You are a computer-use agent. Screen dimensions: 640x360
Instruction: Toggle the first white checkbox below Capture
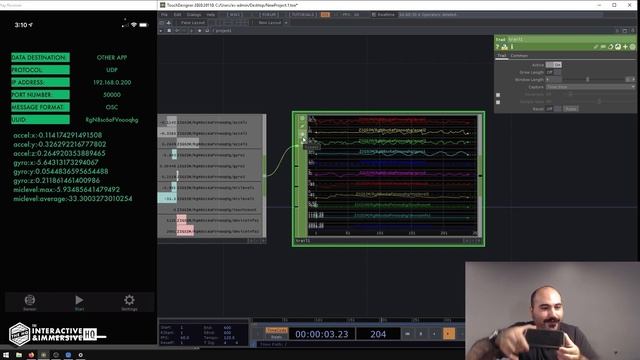pyautogui.click(x=498, y=95)
